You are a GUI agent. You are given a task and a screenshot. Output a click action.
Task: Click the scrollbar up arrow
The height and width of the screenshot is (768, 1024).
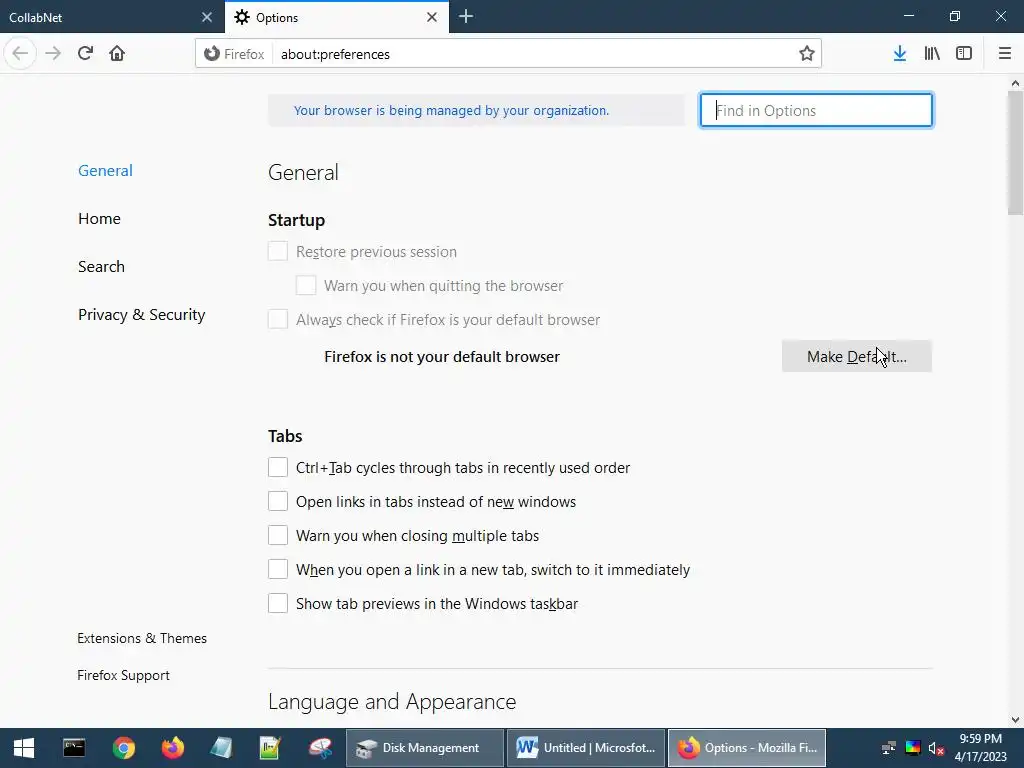tap(1015, 83)
